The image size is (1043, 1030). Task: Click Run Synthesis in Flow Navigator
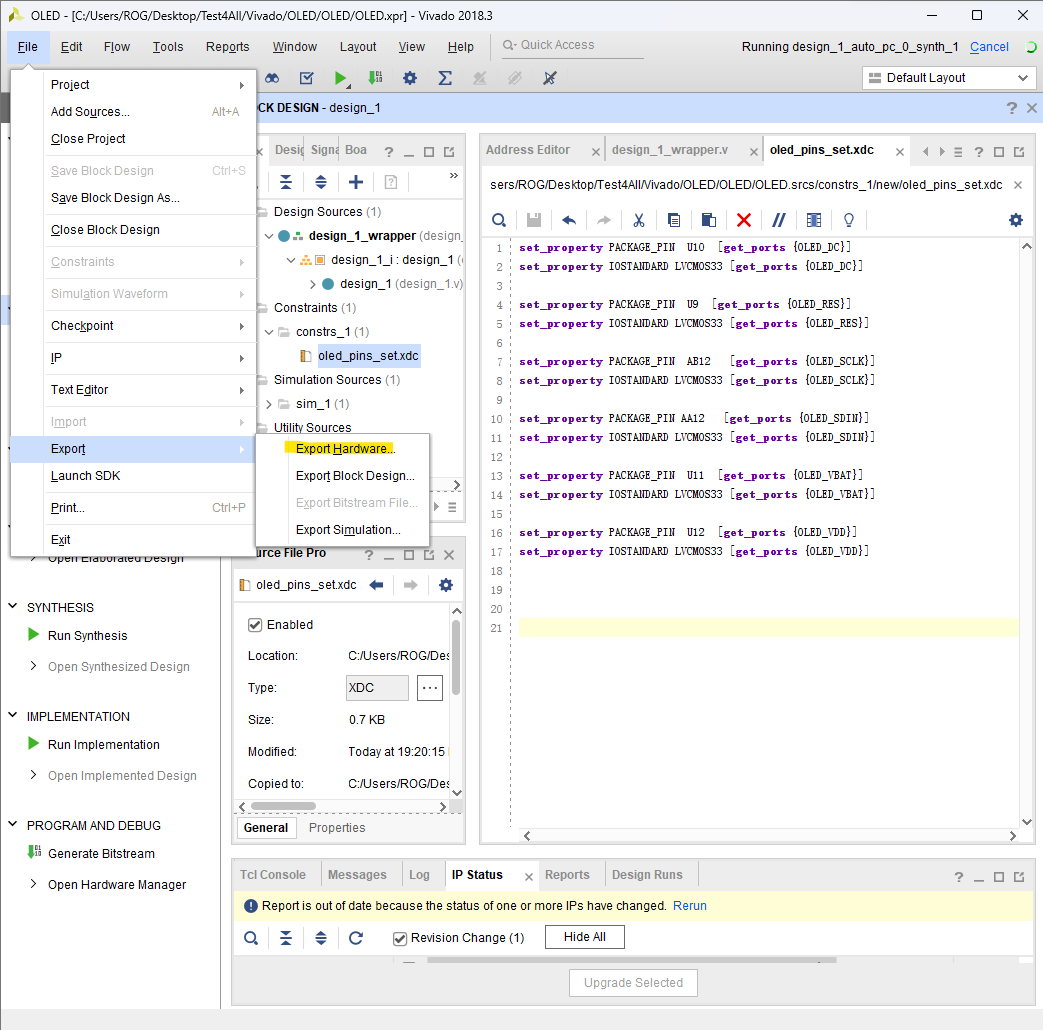[87, 635]
